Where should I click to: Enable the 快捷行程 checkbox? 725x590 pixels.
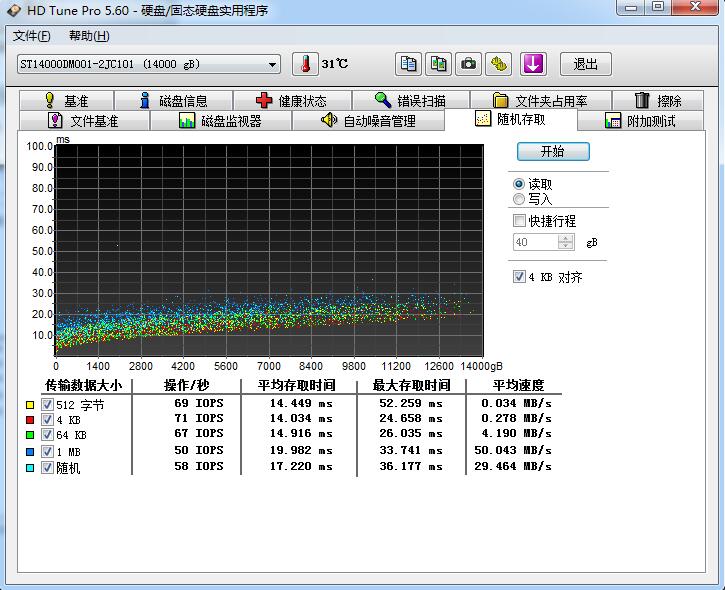(x=518, y=221)
